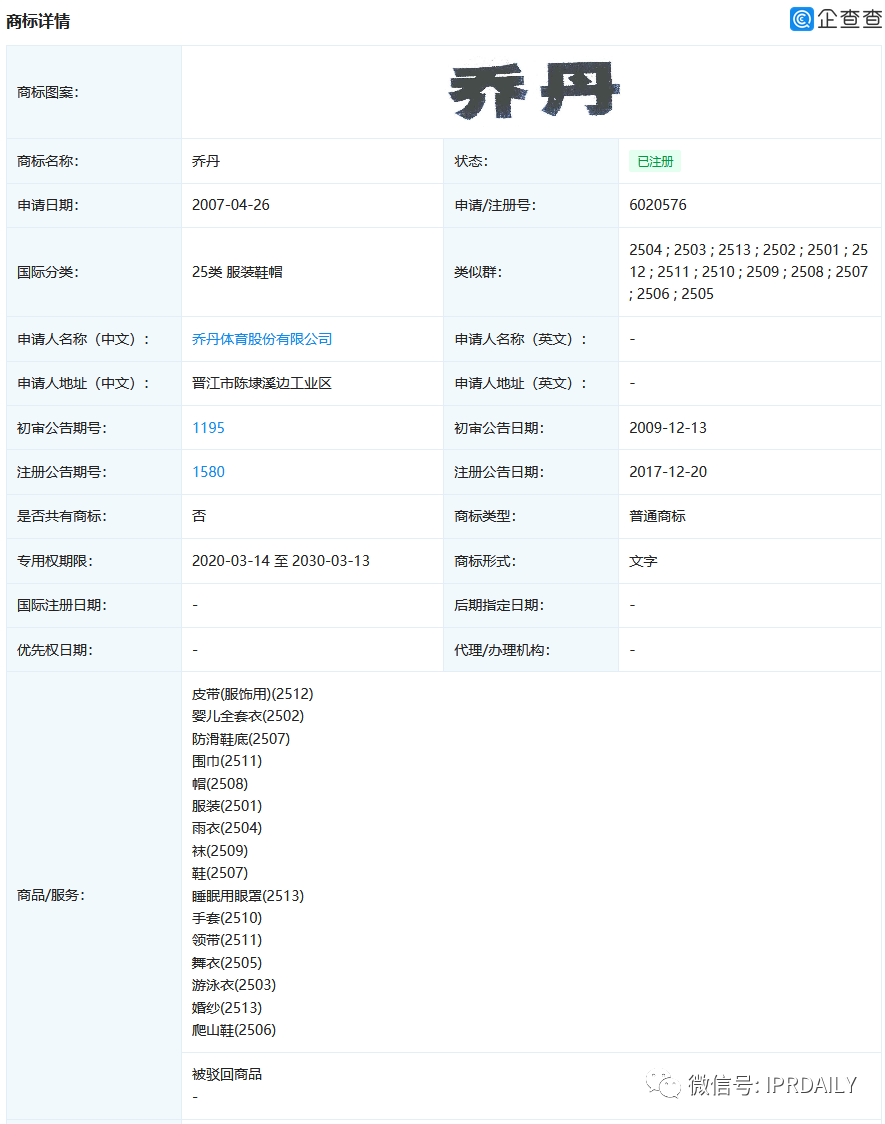Select goods item 舞衣(2505)
Screen dimensions: 885x1124
tap(226, 963)
